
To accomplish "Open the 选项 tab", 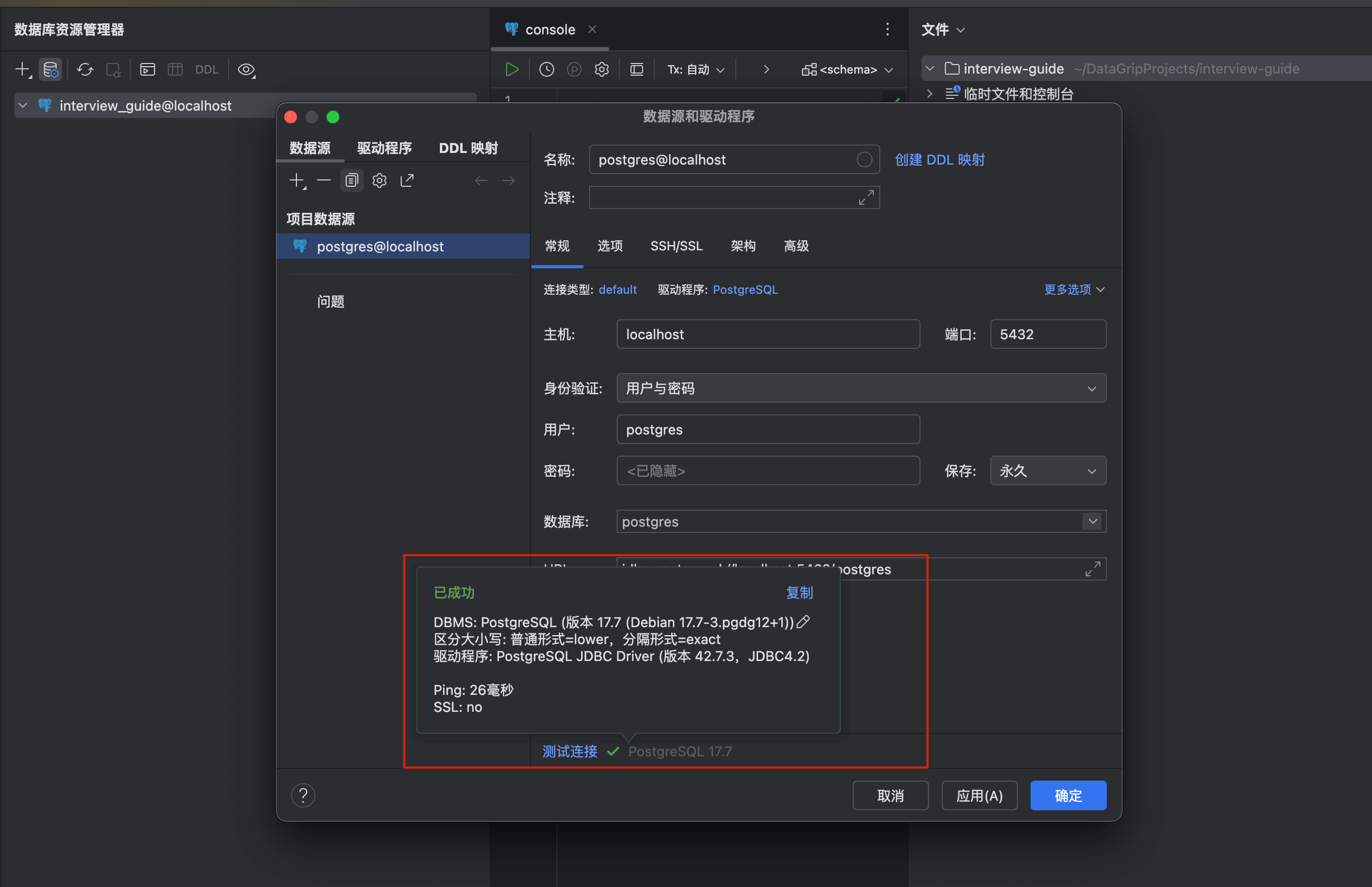I will coord(610,246).
